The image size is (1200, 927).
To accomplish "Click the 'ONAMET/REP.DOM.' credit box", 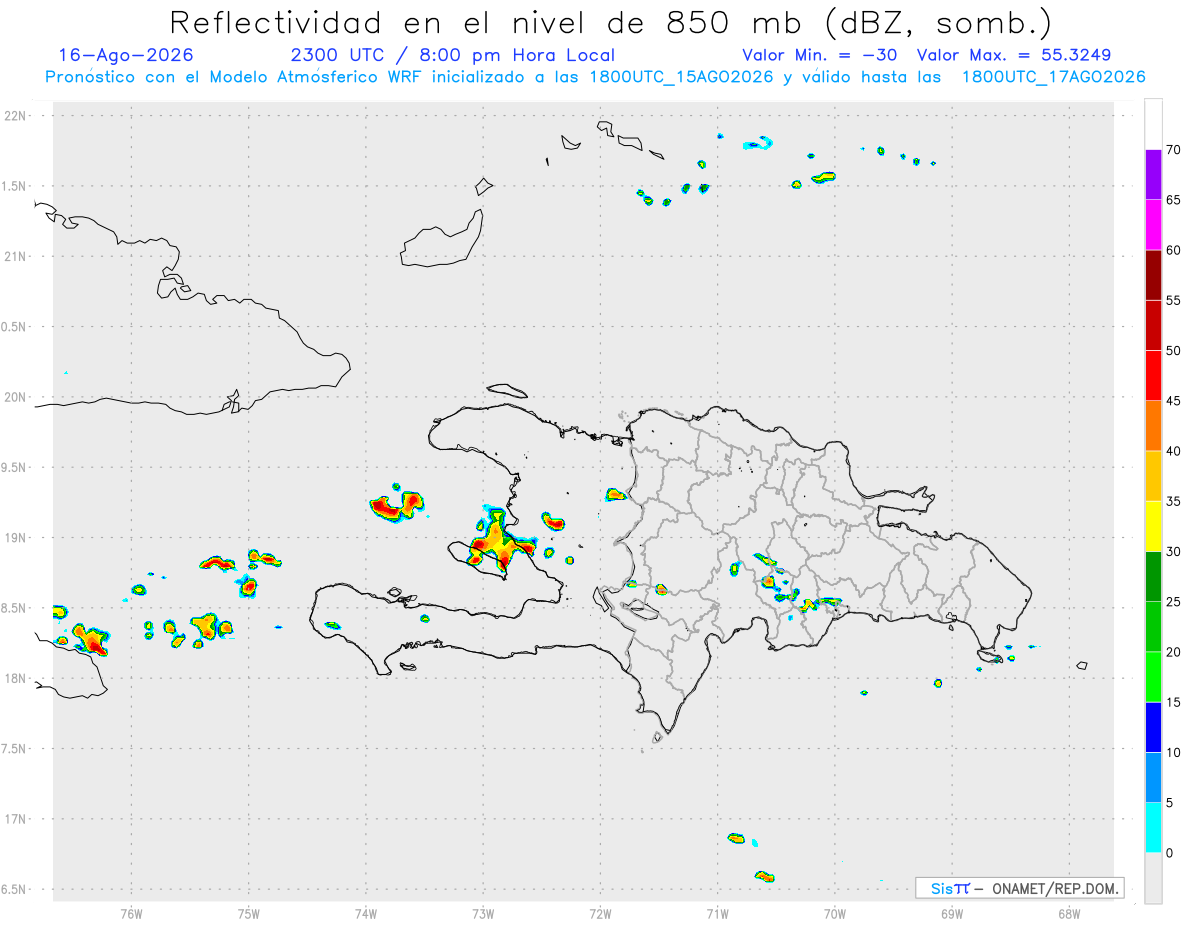I will (1019, 888).
